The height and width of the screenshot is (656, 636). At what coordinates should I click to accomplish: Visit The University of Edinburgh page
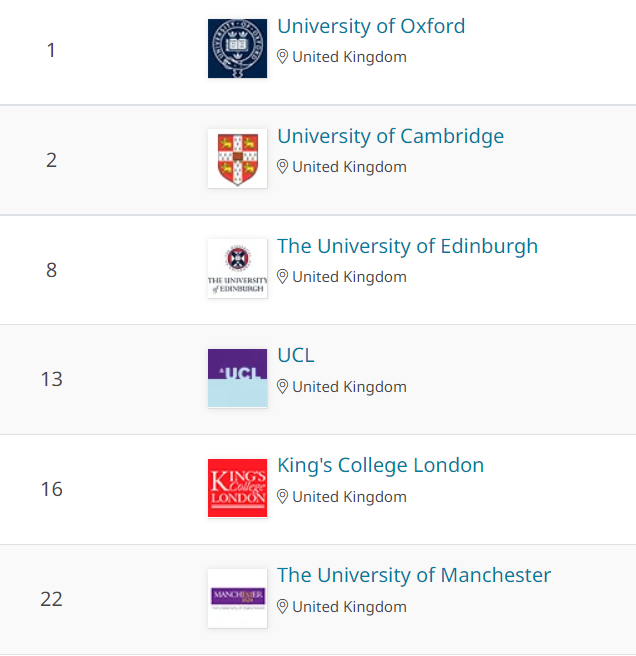click(408, 246)
